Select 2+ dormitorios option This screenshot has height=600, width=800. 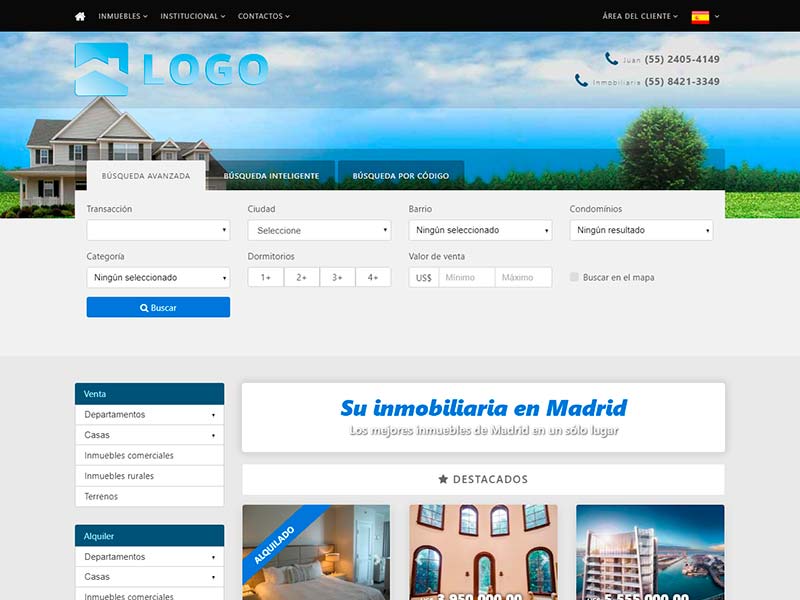pyautogui.click(x=302, y=277)
